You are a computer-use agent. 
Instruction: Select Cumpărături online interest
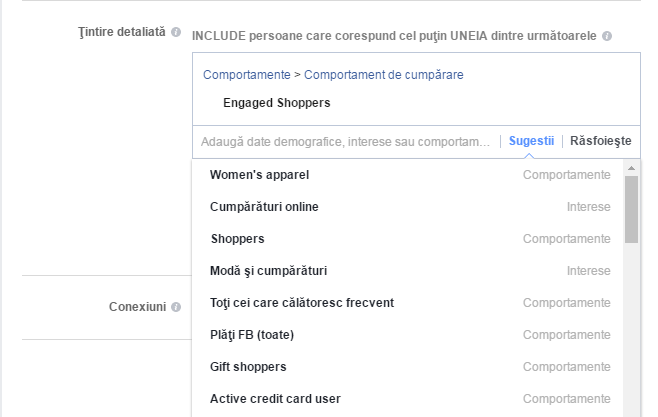[x=264, y=207]
